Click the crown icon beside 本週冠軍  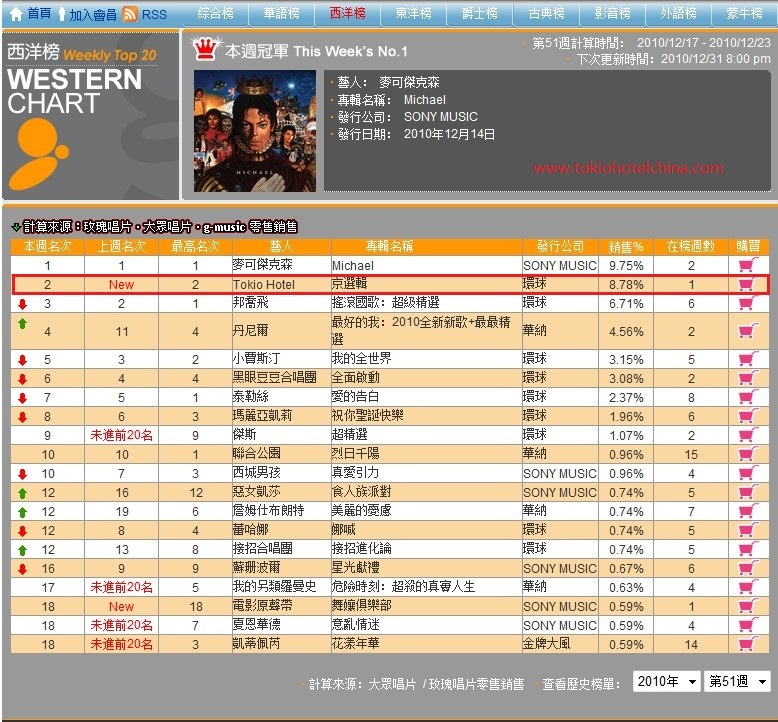[205, 48]
